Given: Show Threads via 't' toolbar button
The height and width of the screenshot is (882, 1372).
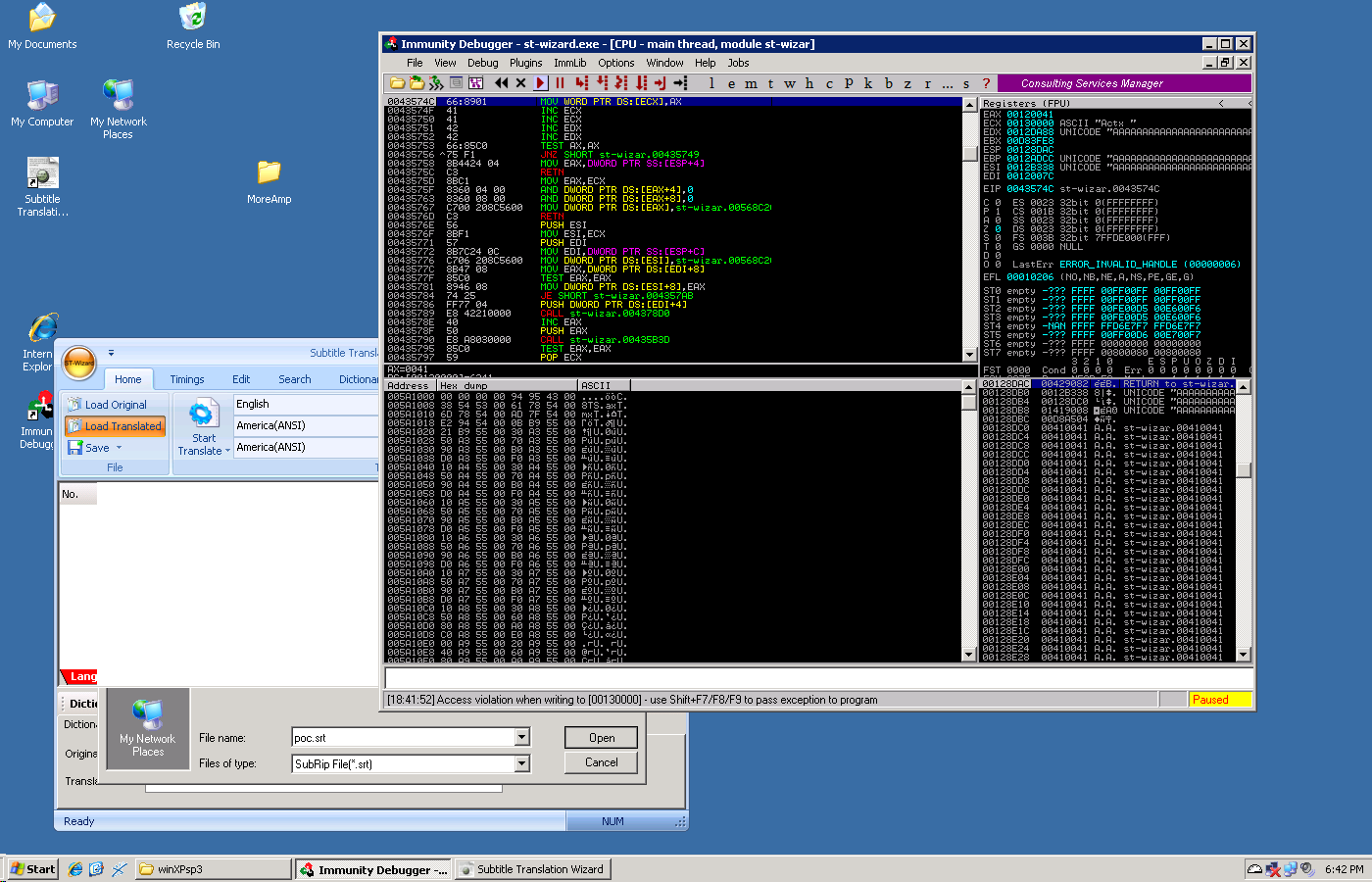Looking at the screenshot, I should [770, 83].
